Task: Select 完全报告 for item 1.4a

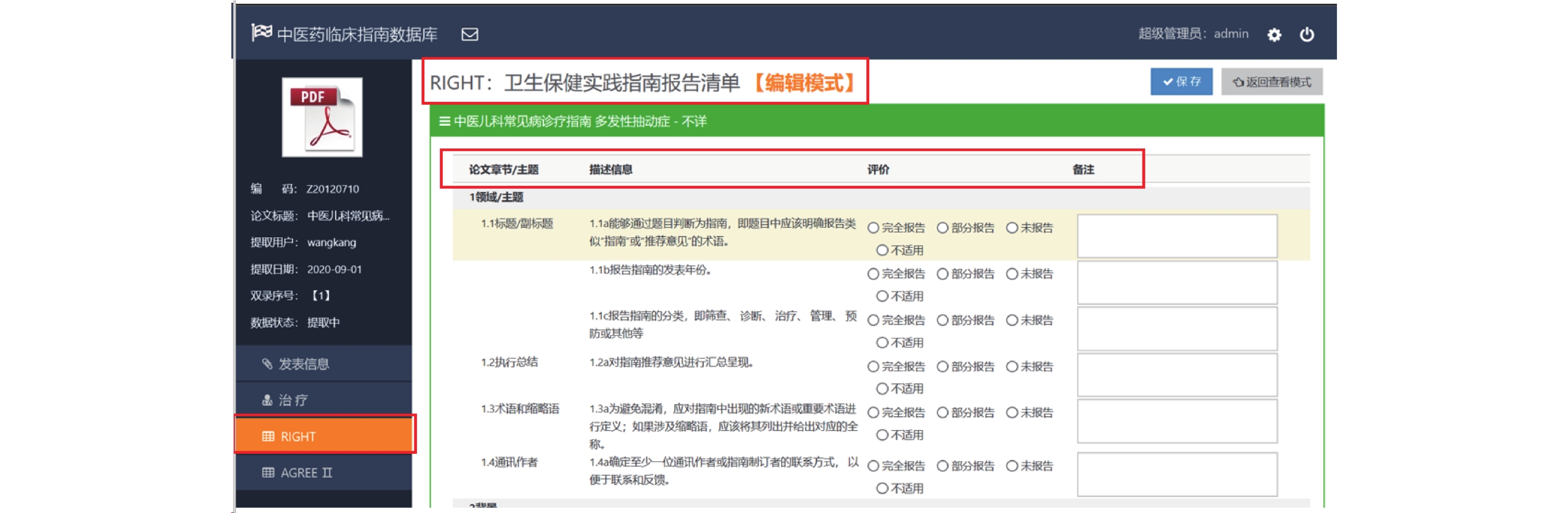Action: point(873,466)
